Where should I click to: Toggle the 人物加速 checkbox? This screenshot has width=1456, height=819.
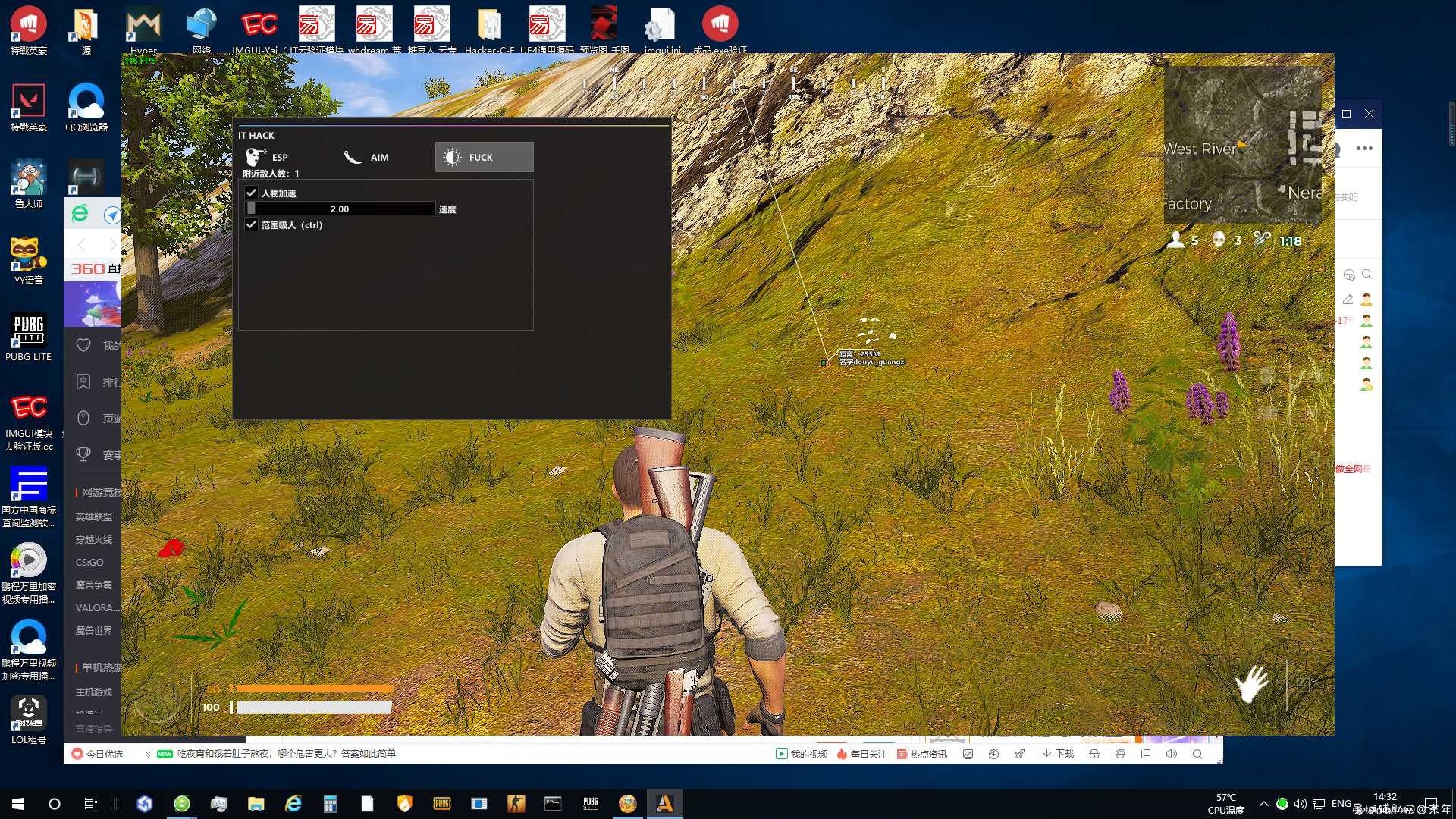coord(252,193)
